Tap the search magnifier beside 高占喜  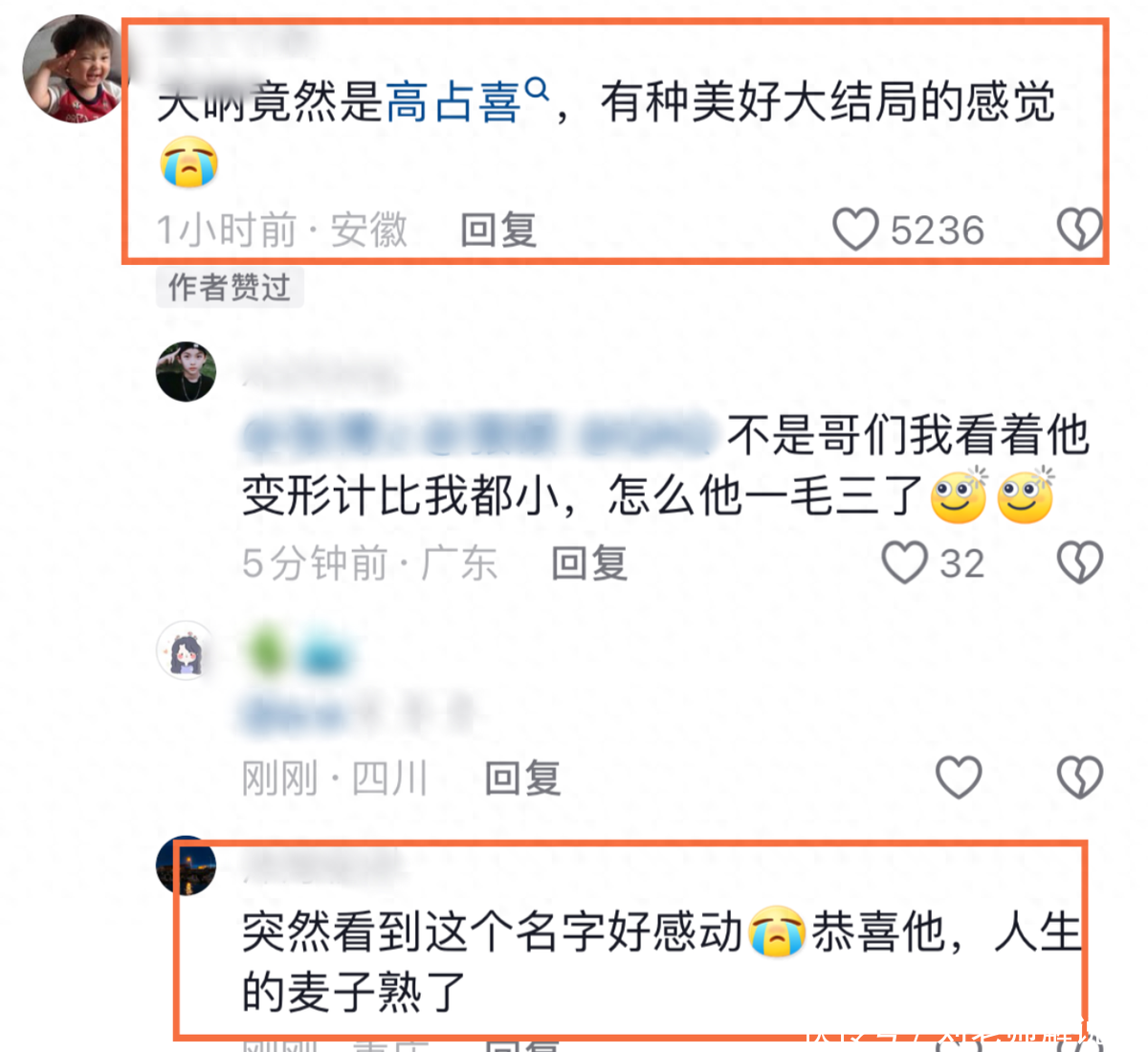pyautogui.click(x=539, y=89)
